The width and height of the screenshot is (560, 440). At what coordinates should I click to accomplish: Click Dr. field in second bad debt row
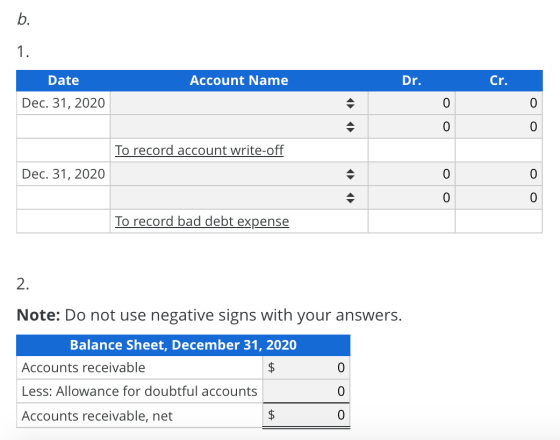tap(412, 198)
